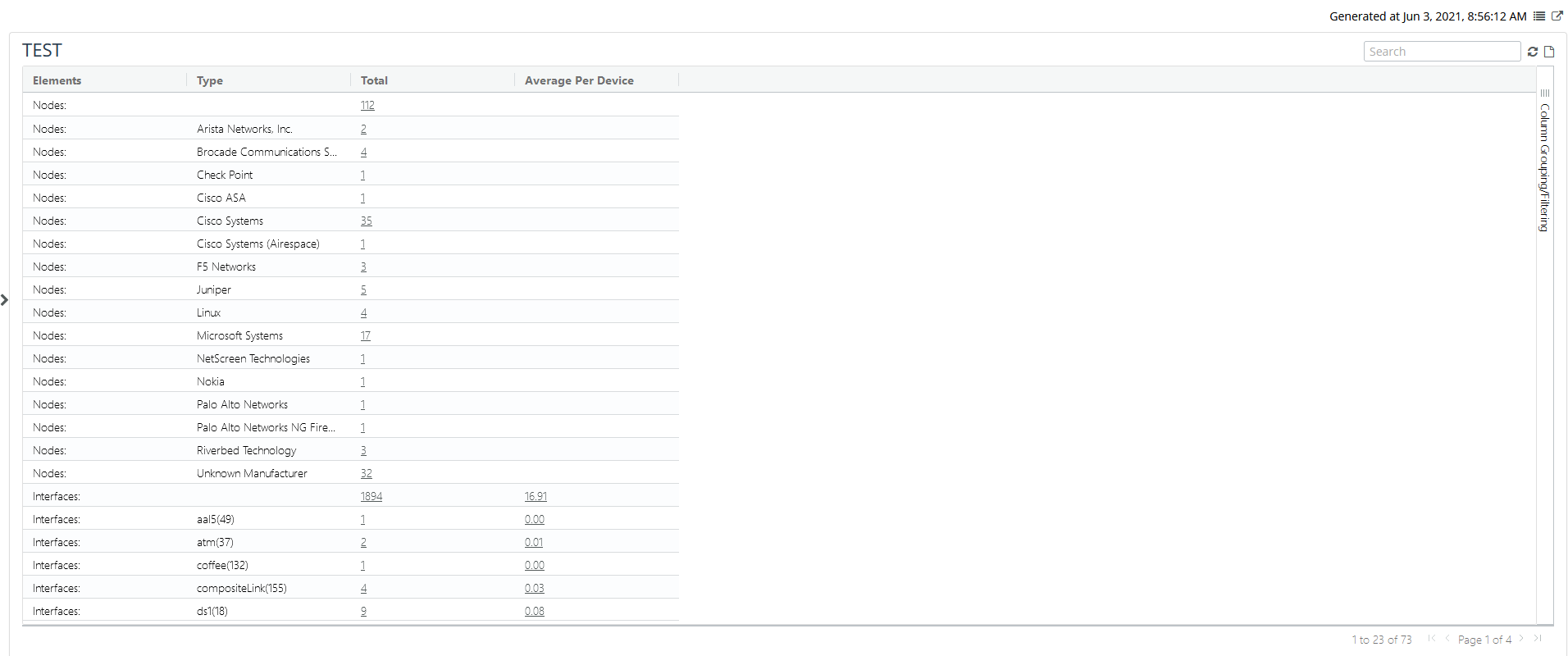This screenshot has width=1568, height=656.
Task: Open Column Grouping/Filtering side panel
Action: point(1544,164)
